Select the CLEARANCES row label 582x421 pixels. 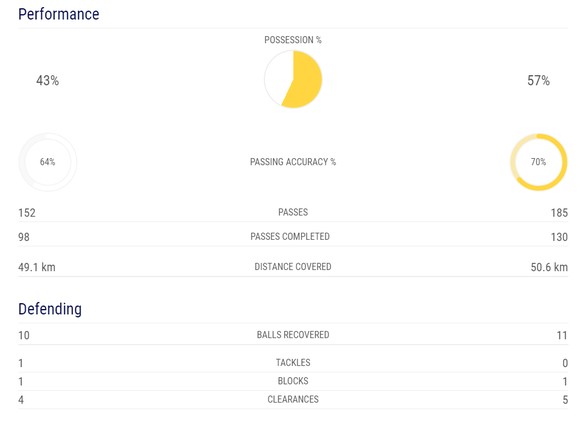point(293,399)
